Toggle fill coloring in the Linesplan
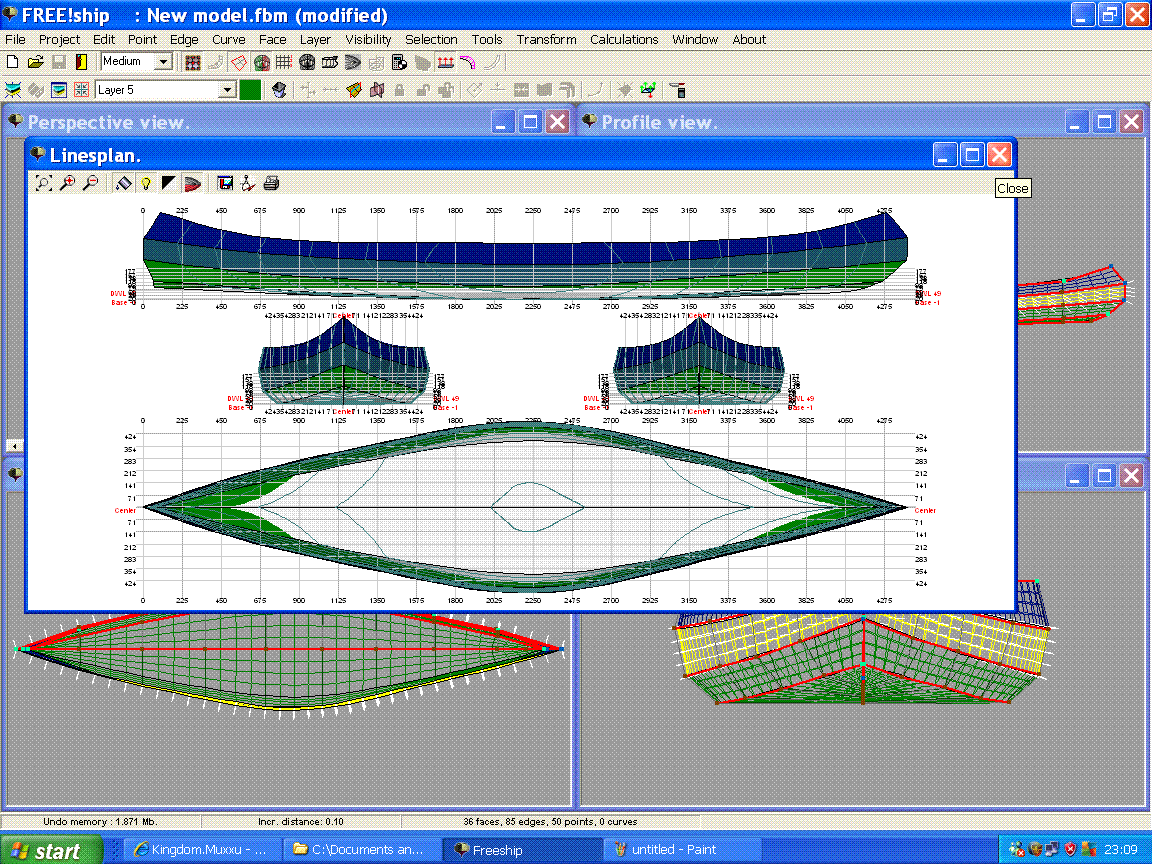Screen dimensions: 1152x864 123,183
